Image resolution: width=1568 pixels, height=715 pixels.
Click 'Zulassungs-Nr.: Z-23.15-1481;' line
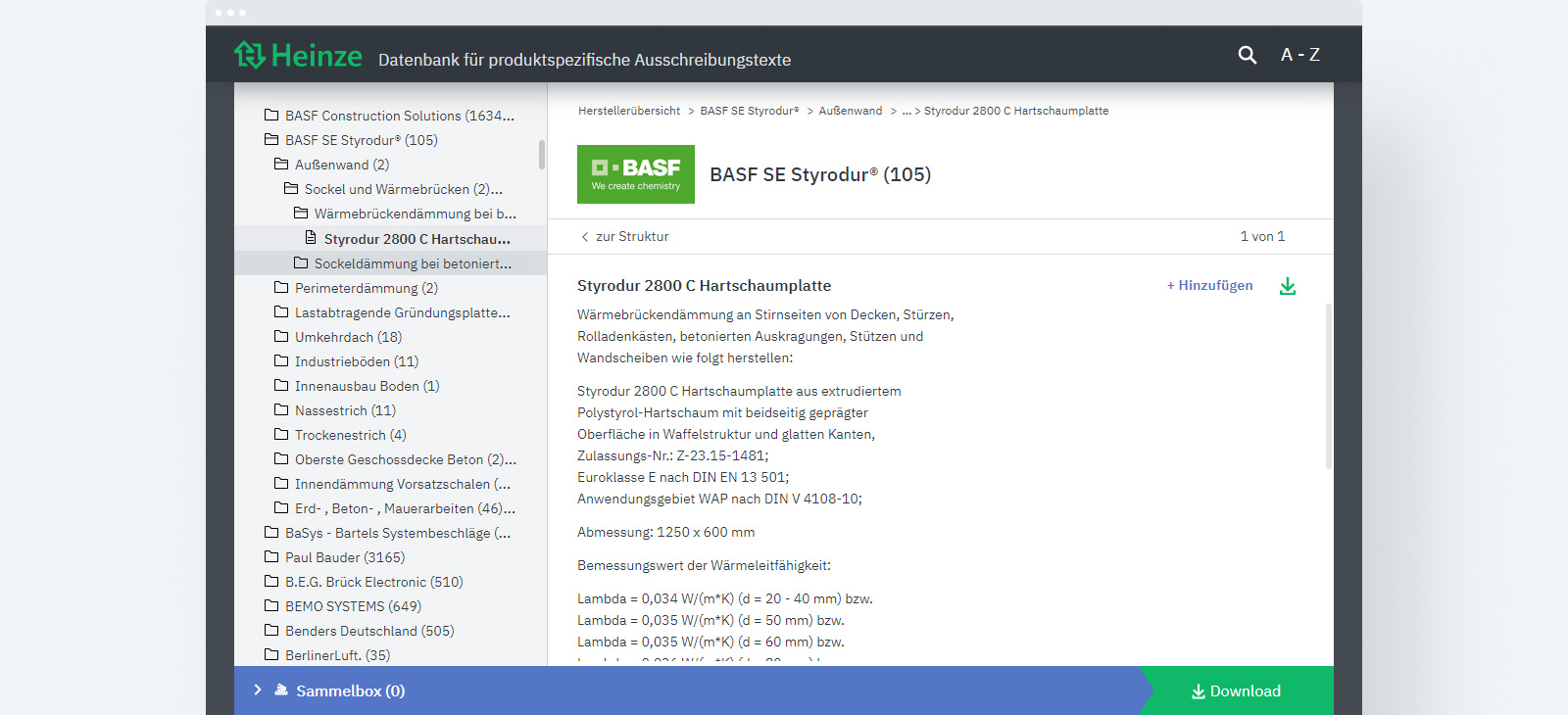click(672, 455)
